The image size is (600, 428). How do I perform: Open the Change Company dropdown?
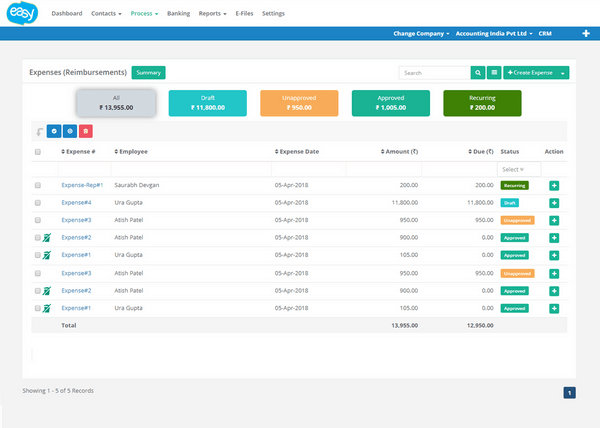[420, 34]
